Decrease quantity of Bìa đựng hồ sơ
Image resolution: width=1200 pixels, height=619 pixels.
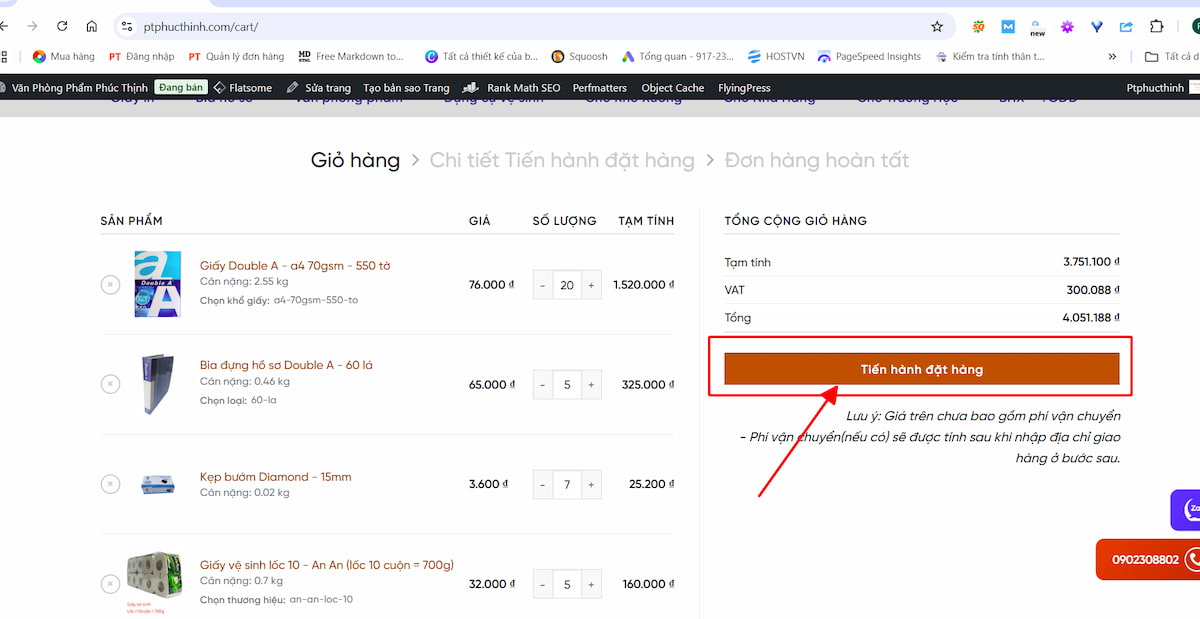click(x=543, y=385)
